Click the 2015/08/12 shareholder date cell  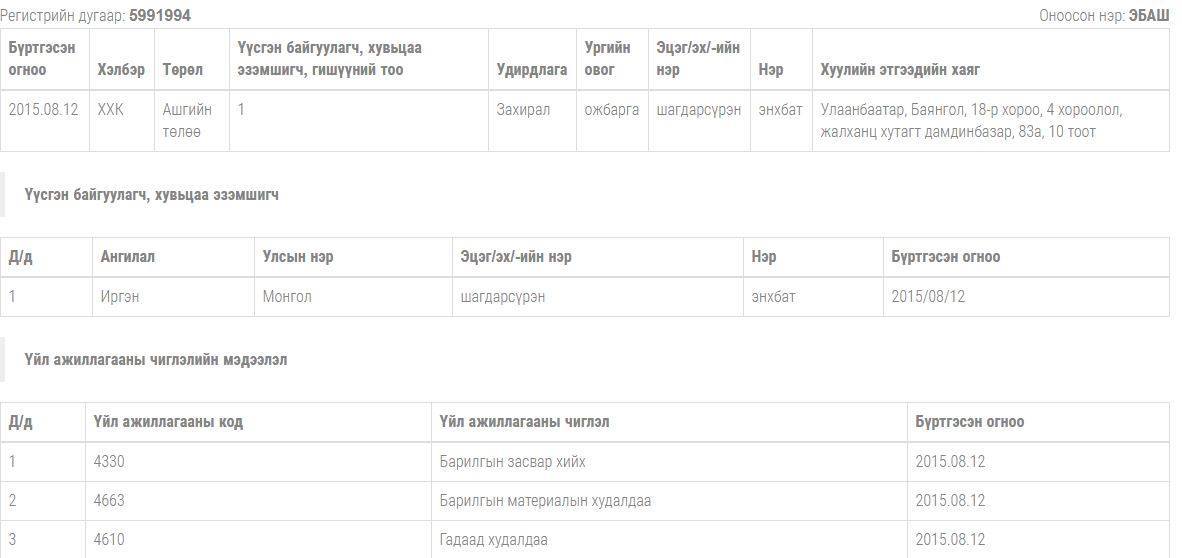coord(928,297)
